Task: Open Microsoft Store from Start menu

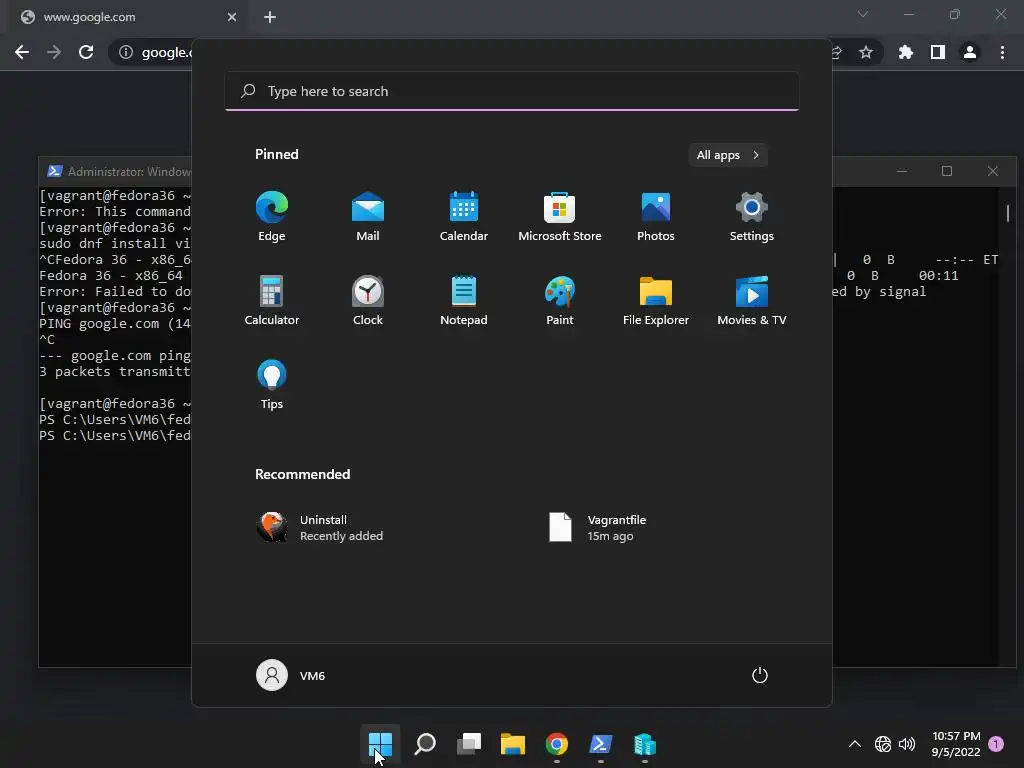Action: (x=560, y=216)
